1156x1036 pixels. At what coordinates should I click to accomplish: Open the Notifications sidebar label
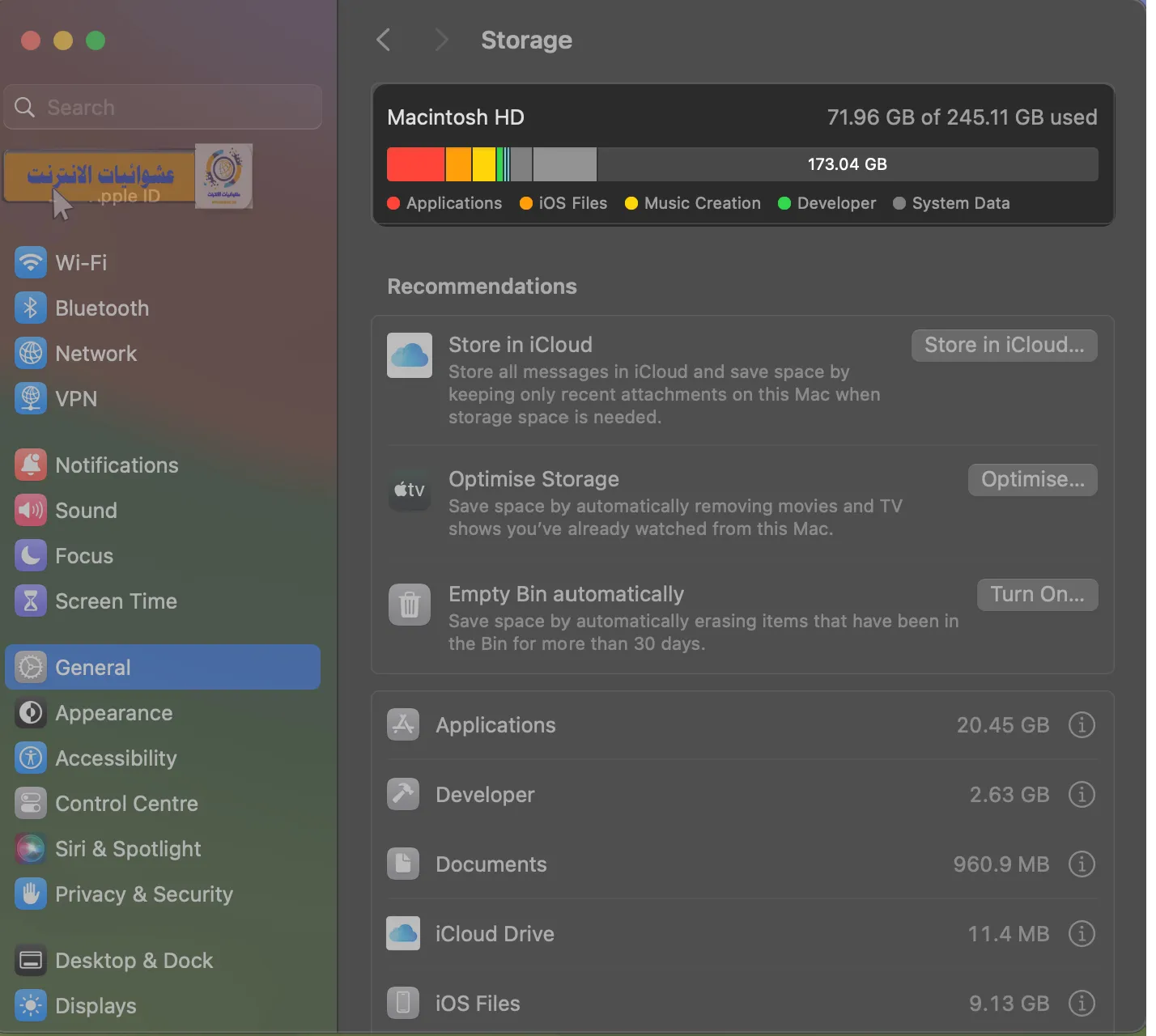(117, 465)
